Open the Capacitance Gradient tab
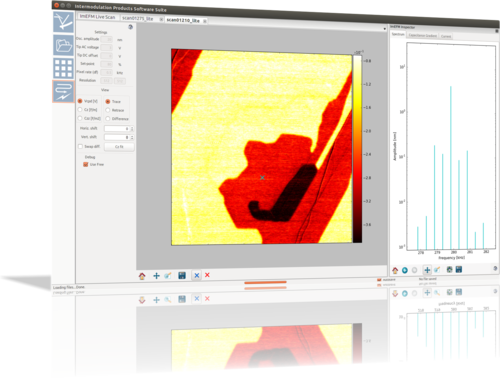 (423, 35)
